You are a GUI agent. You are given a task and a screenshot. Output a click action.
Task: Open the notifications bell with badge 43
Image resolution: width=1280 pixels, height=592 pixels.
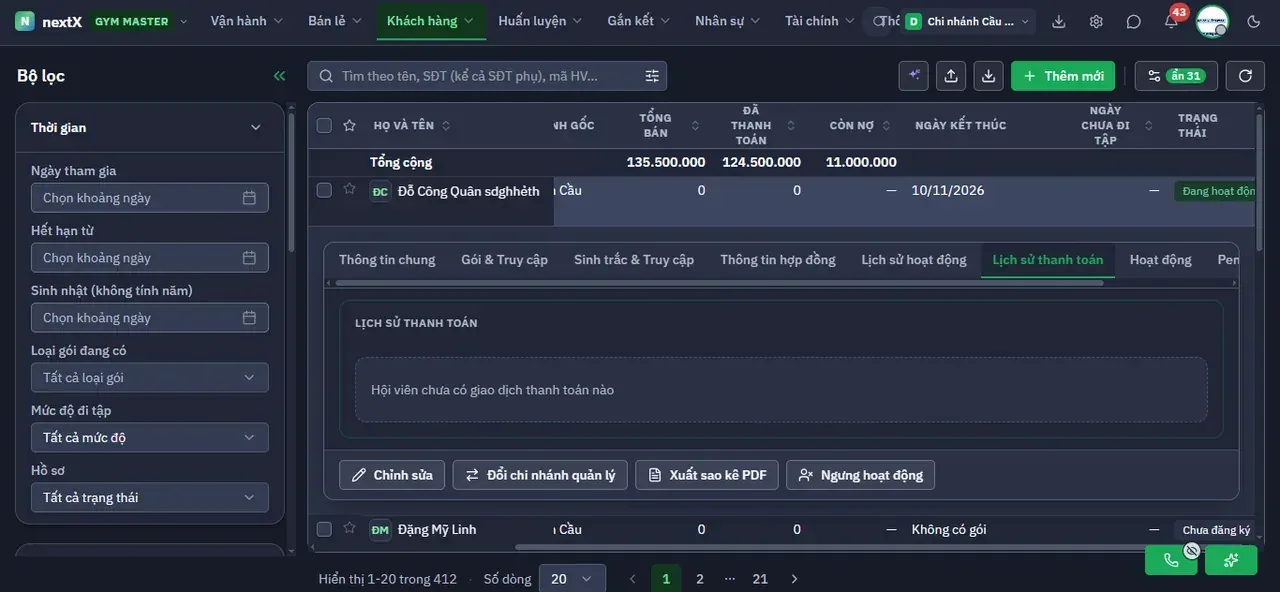click(1171, 21)
